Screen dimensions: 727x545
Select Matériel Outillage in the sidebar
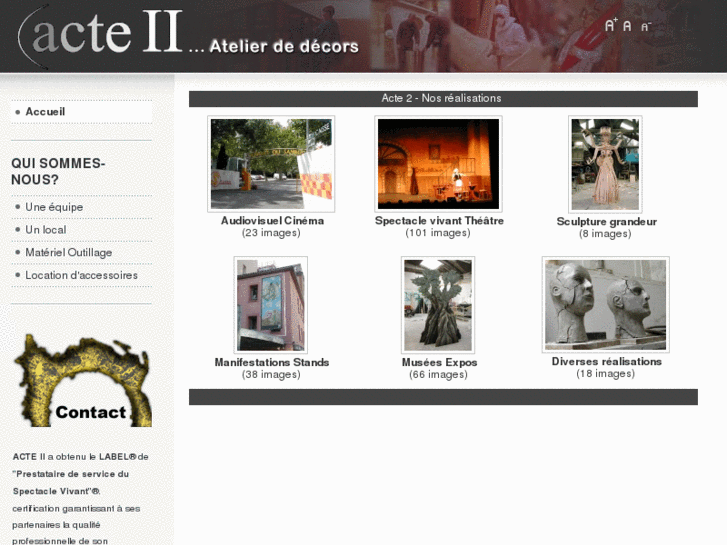point(69,253)
